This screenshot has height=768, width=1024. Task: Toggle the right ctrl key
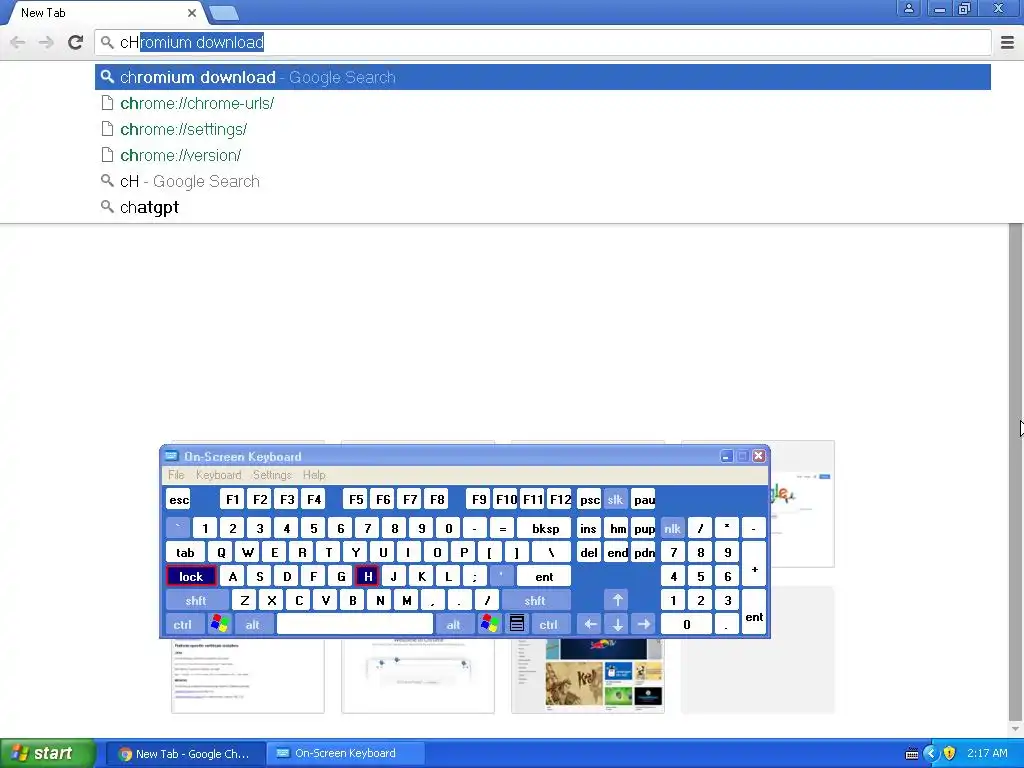pyautogui.click(x=549, y=625)
